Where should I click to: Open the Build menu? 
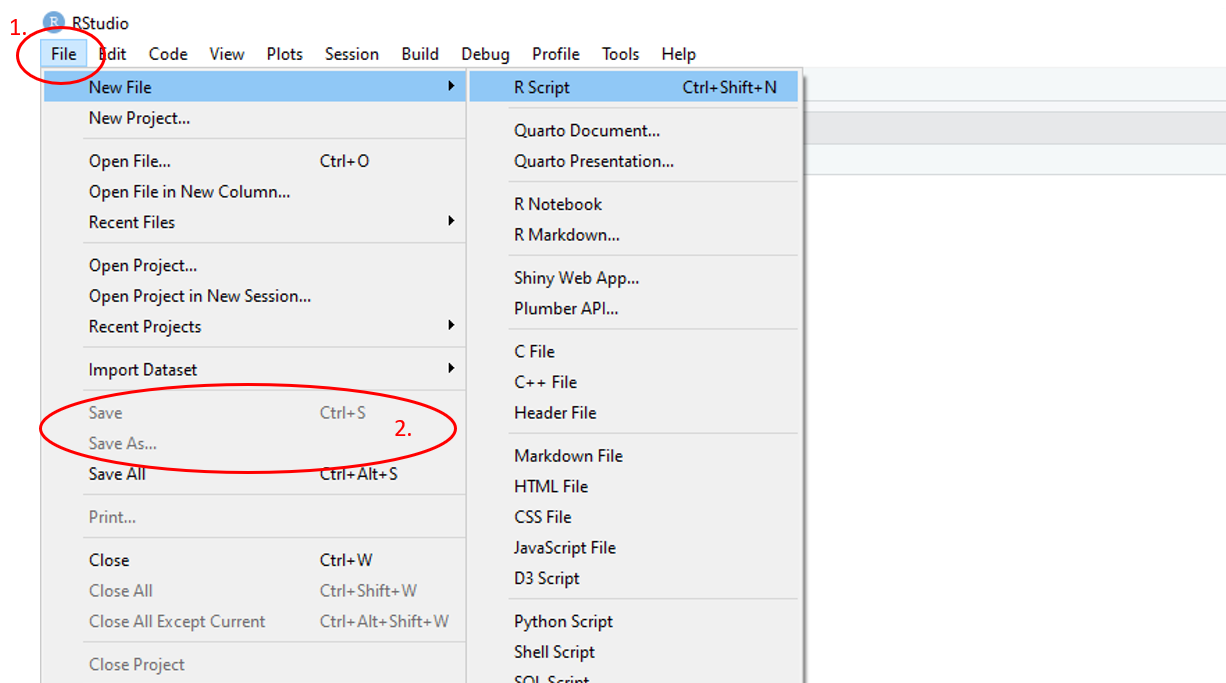click(x=421, y=54)
